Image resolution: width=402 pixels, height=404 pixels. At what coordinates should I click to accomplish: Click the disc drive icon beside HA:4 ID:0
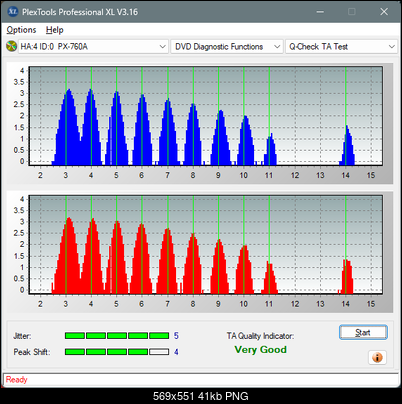11,46
